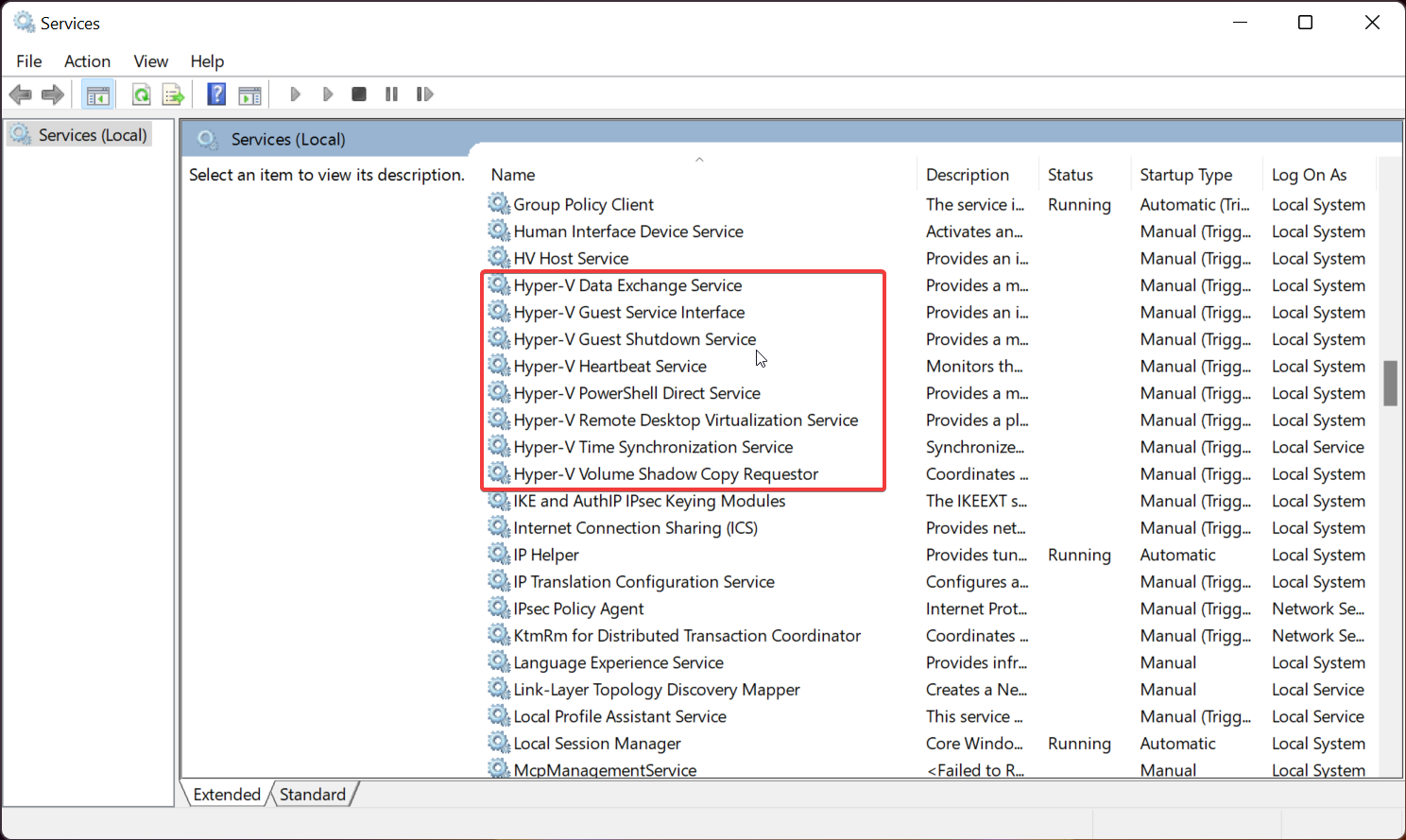Viewport: 1406px width, 840px height.
Task: Click 'Internet Prot...' description cell
Action: [x=976, y=609]
